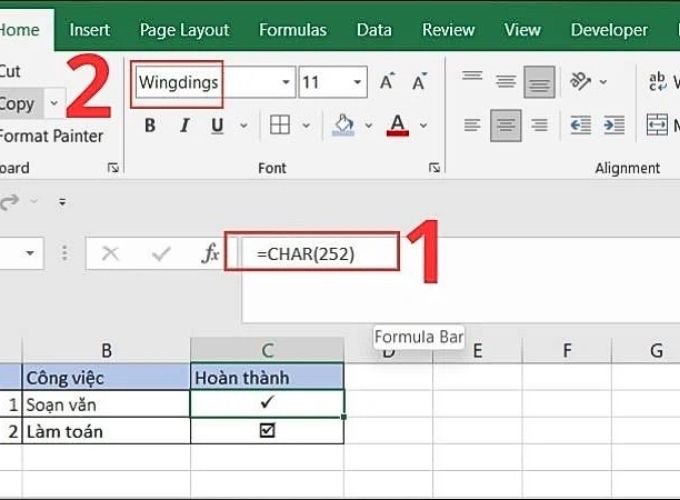The height and width of the screenshot is (500, 680).
Task: Open Name Box dropdown arrow
Action: pyautogui.click(x=30, y=253)
